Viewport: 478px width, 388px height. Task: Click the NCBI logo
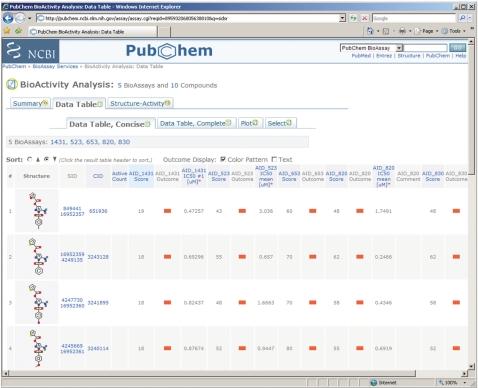(x=31, y=51)
